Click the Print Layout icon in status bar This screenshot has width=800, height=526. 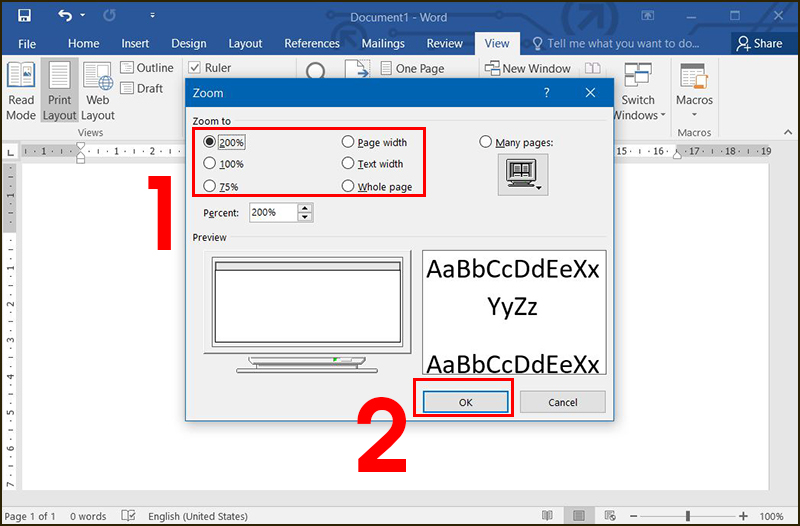tap(579, 516)
